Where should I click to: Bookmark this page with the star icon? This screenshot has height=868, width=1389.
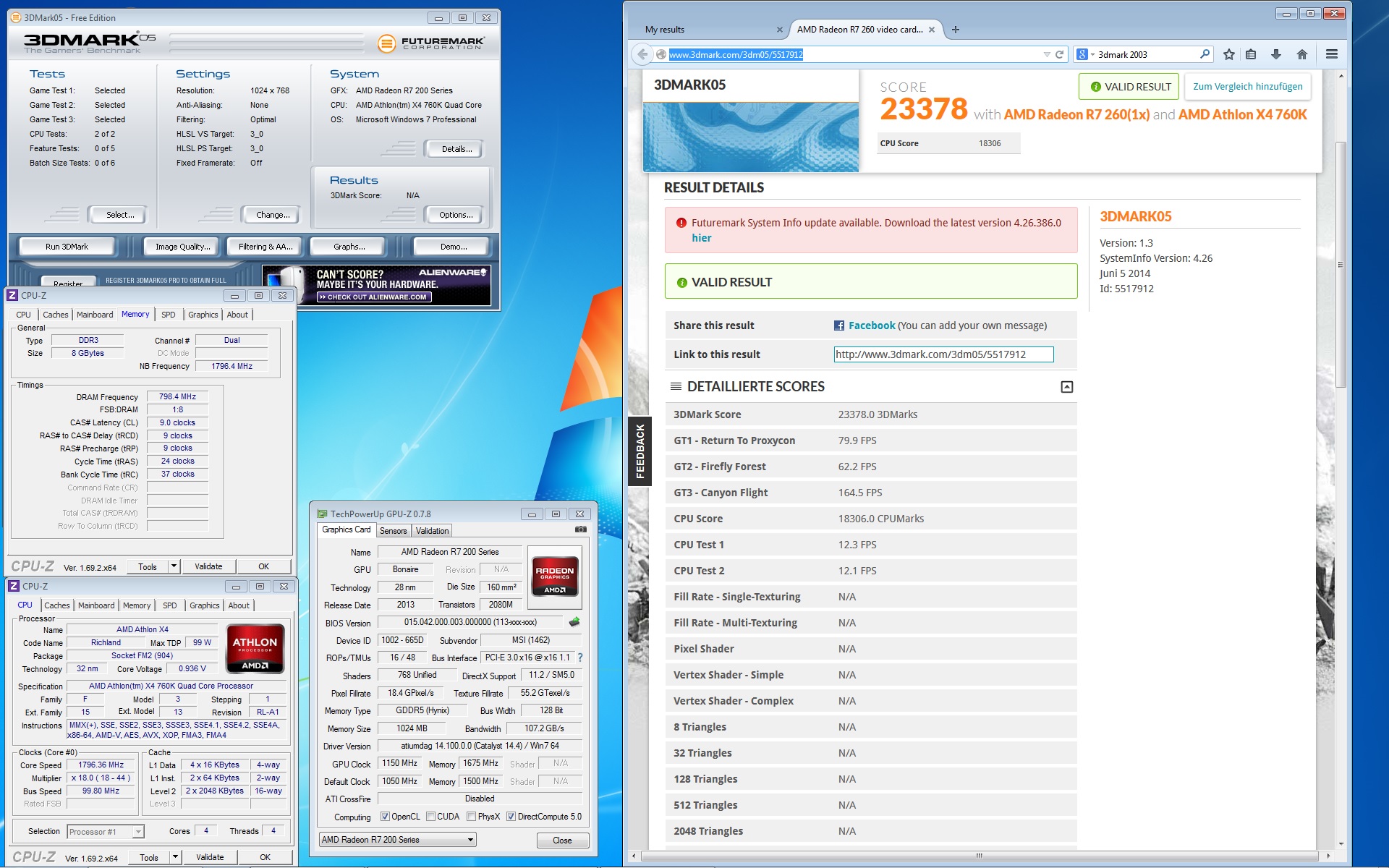pos(1228,54)
